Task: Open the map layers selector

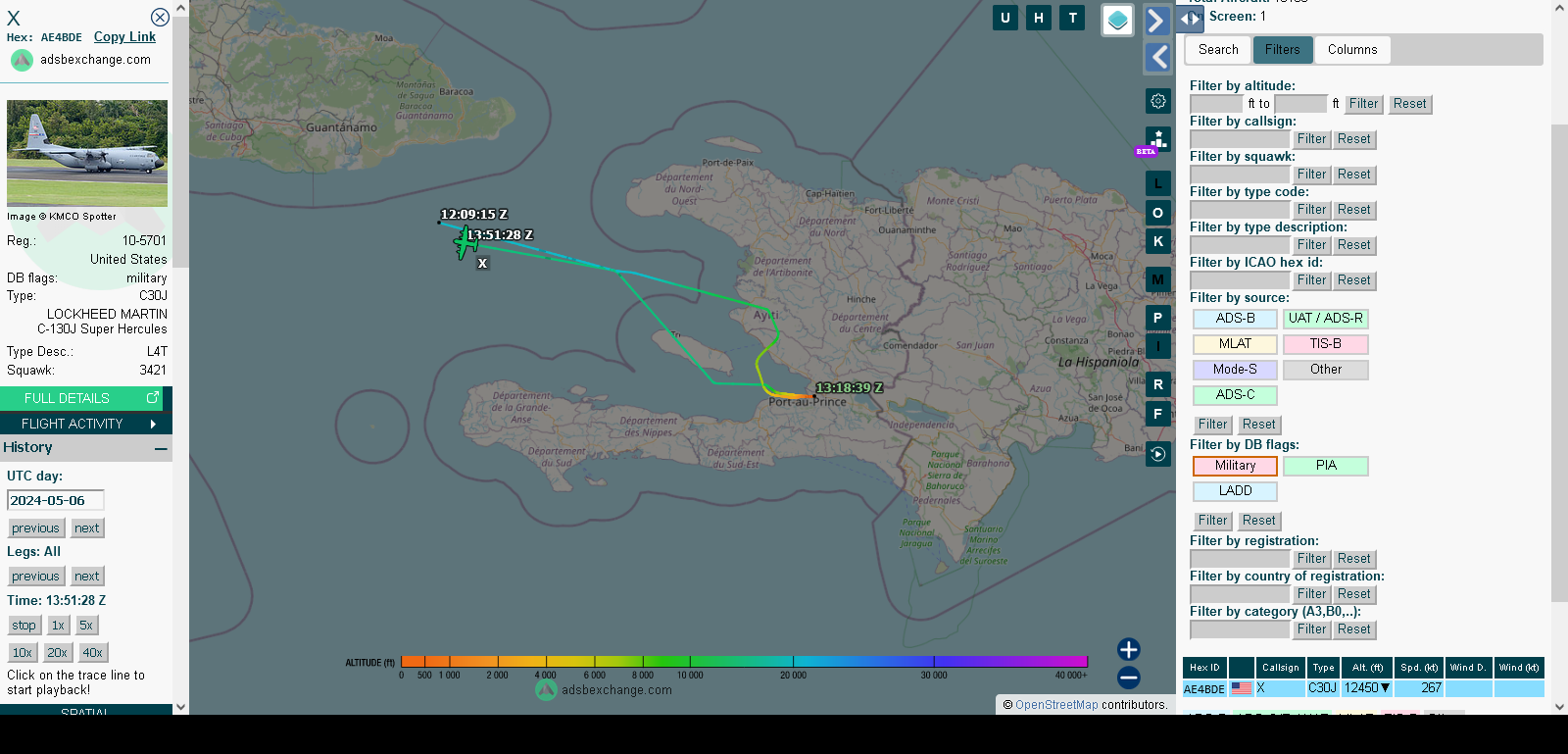Action: [1118, 20]
